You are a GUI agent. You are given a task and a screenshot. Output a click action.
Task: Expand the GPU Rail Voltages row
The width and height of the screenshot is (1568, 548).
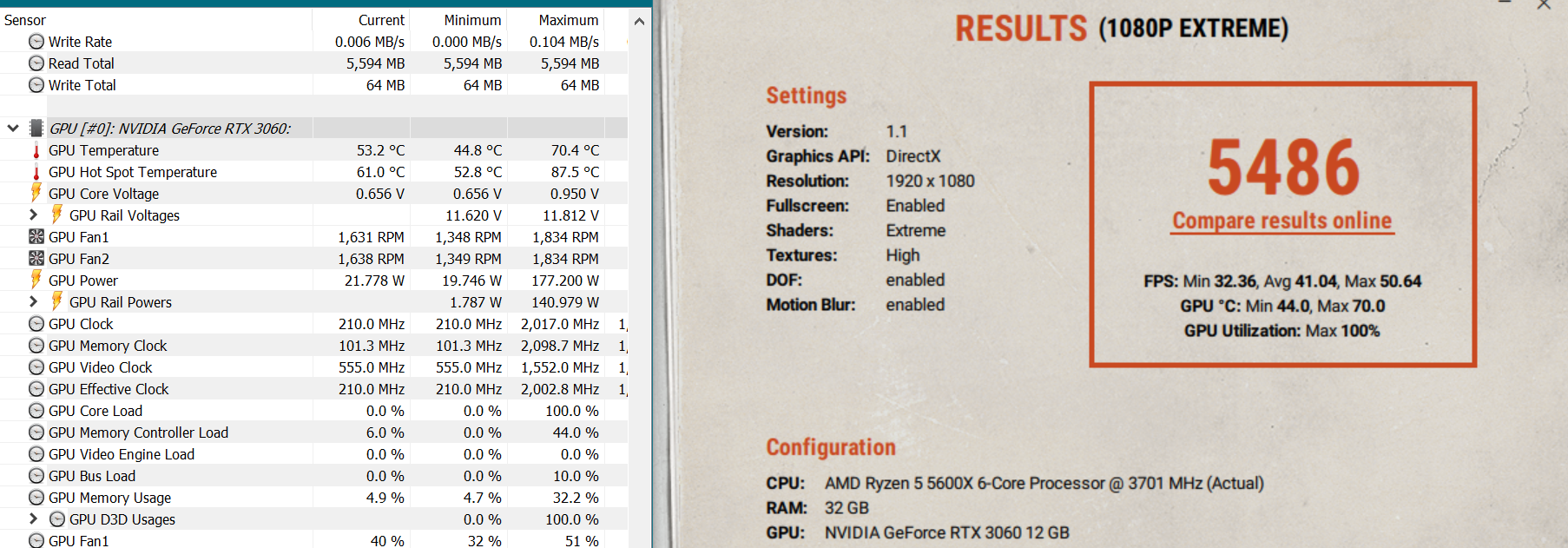click(34, 215)
